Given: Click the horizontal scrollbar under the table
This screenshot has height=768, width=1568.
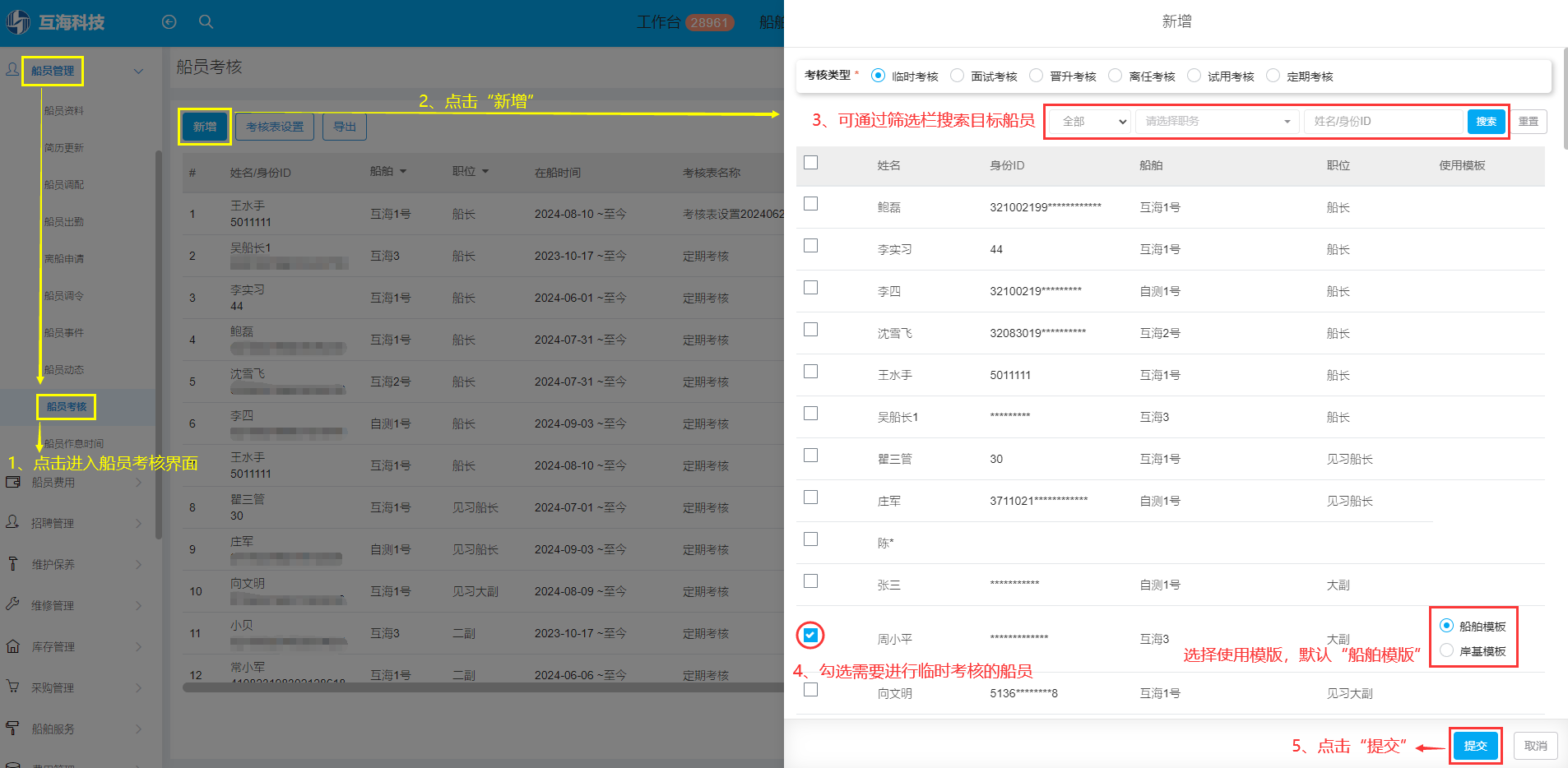Looking at the screenshot, I should [483, 687].
